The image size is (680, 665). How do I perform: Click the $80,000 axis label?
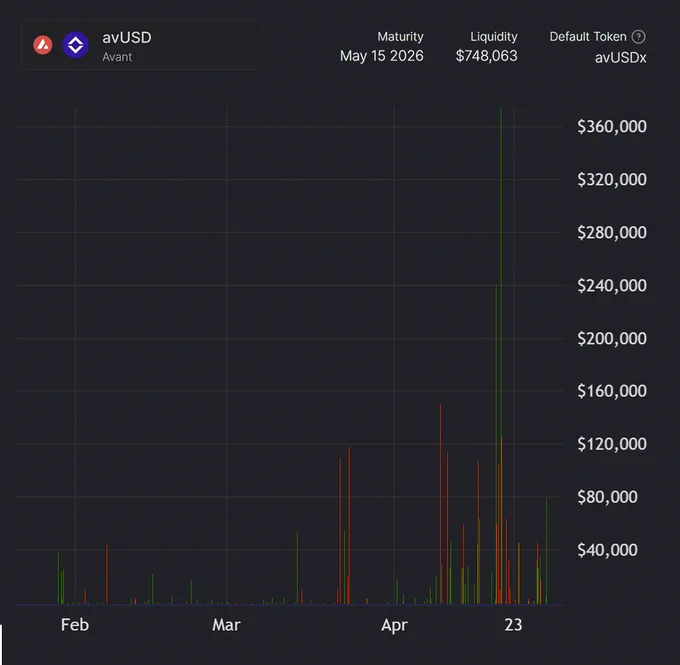(607, 497)
